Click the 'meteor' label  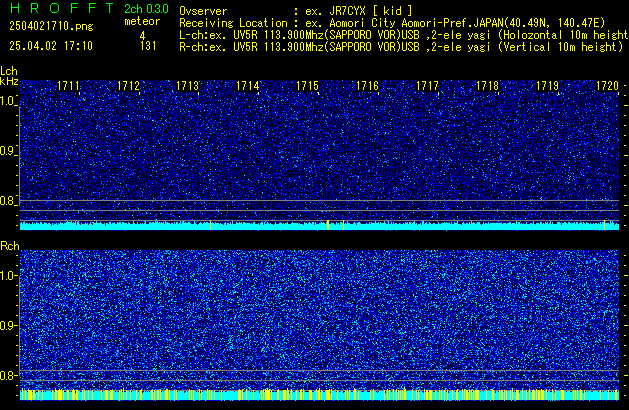(x=142, y=21)
